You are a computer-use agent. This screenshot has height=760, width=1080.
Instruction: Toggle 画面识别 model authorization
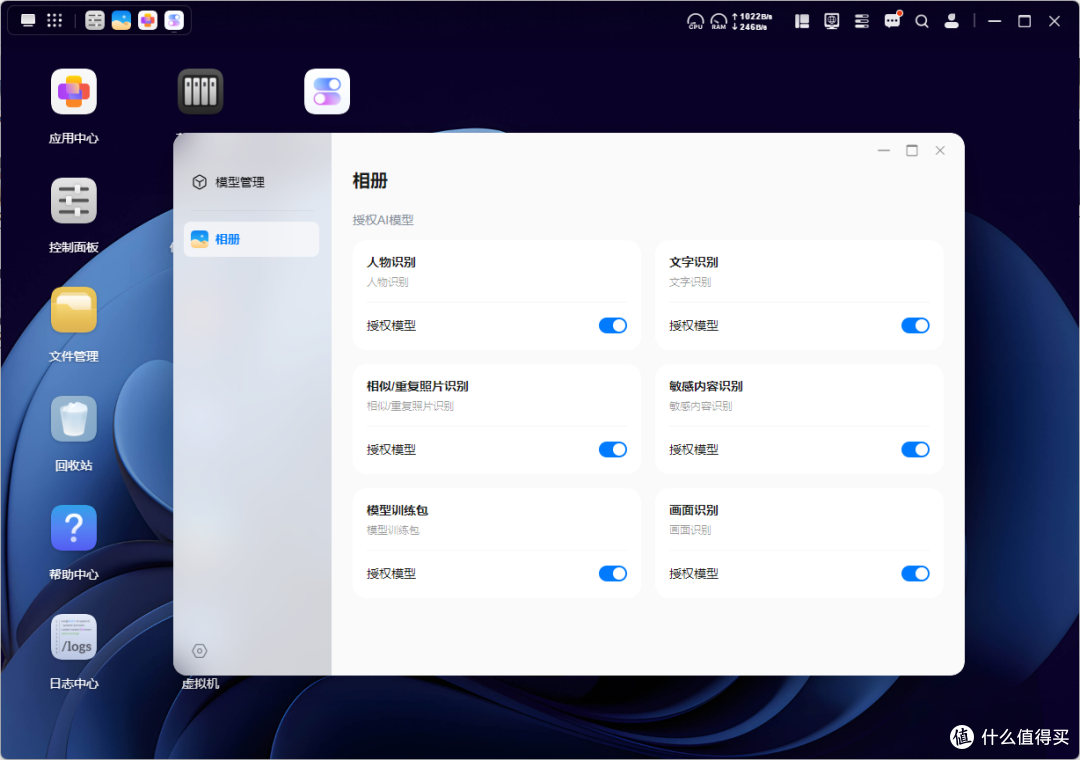pos(915,573)
